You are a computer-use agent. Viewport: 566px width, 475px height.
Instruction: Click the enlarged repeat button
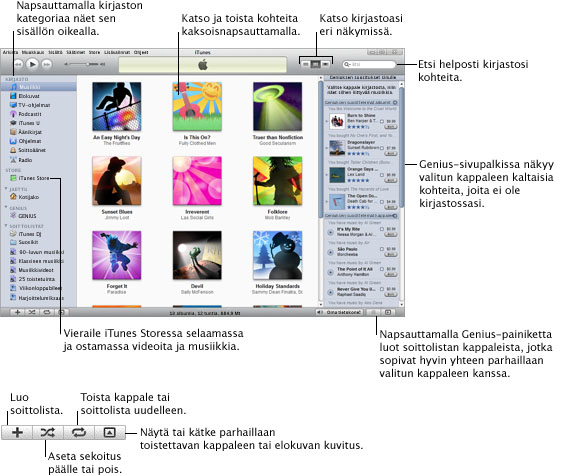(79, 432)
